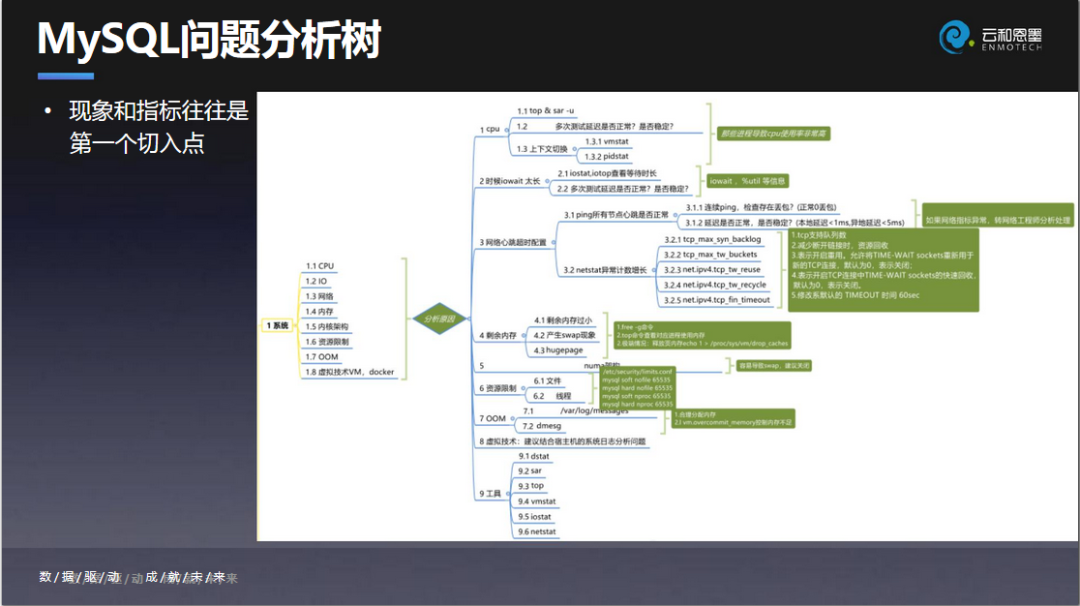Select the 4 剩余内存 branch

pyautogui.click(x=498, y=335)
